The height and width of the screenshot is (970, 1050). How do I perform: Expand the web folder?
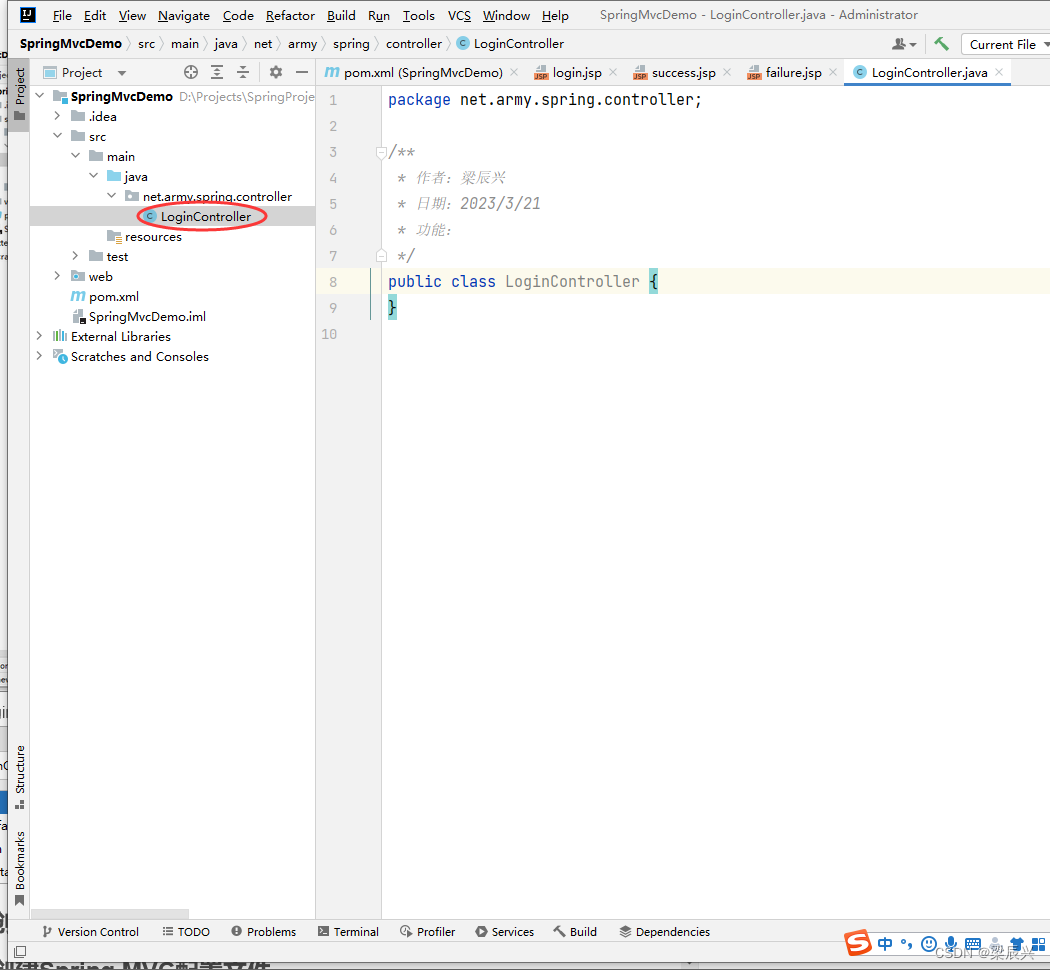pyautogui.click(x=58, y=276)
